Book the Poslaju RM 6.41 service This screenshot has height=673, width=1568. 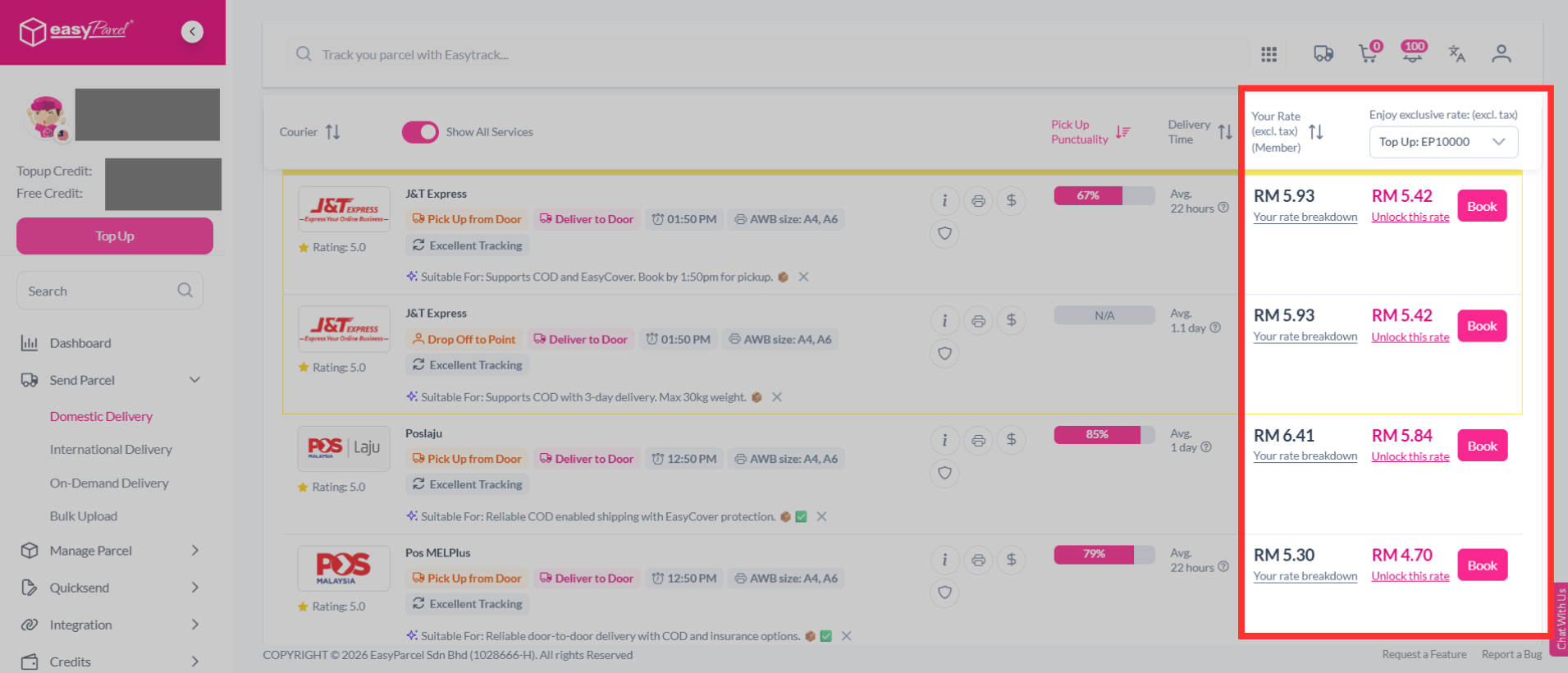coord(1482,446)
